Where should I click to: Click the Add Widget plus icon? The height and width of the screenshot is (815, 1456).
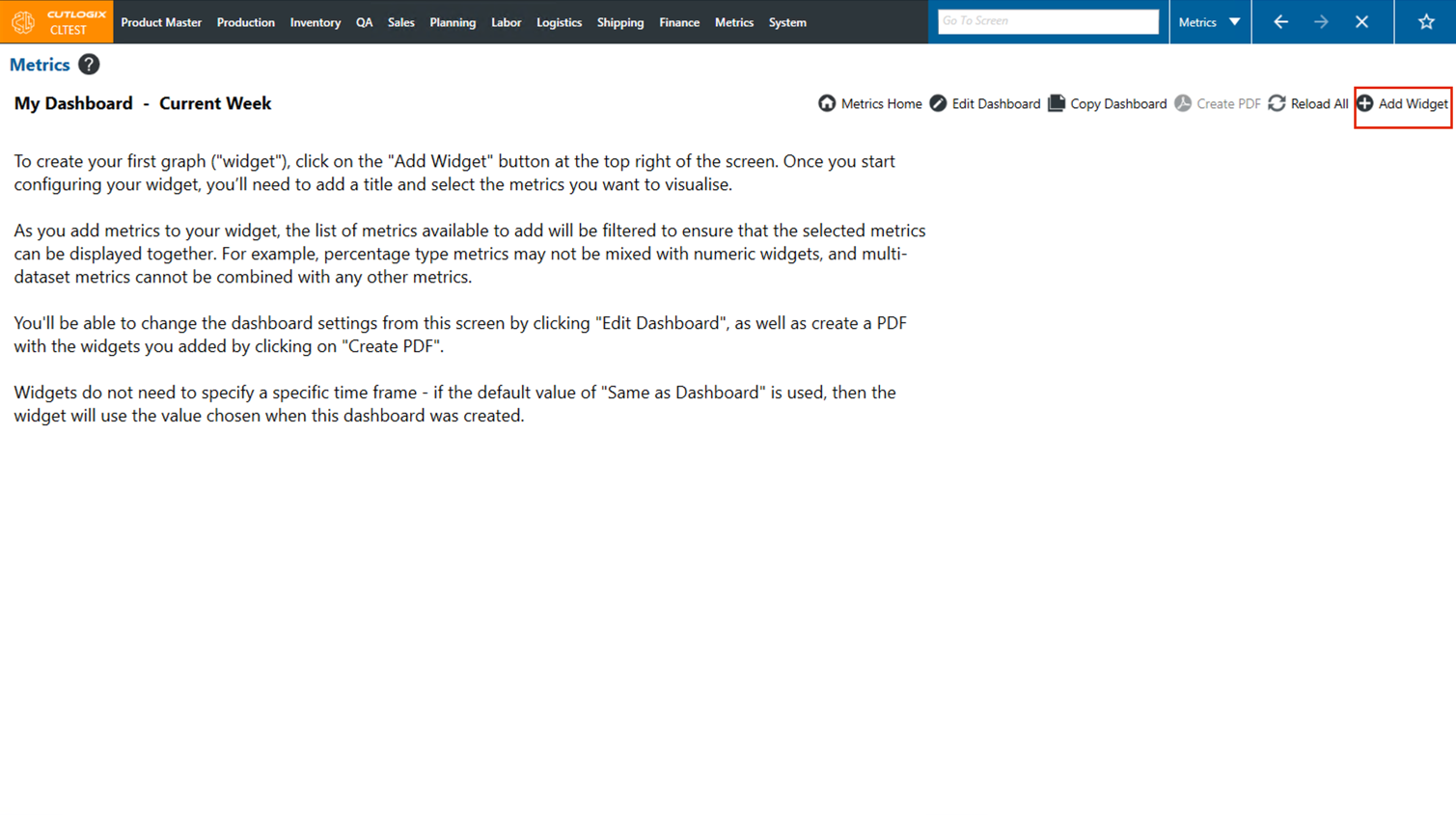[1365, 103]
